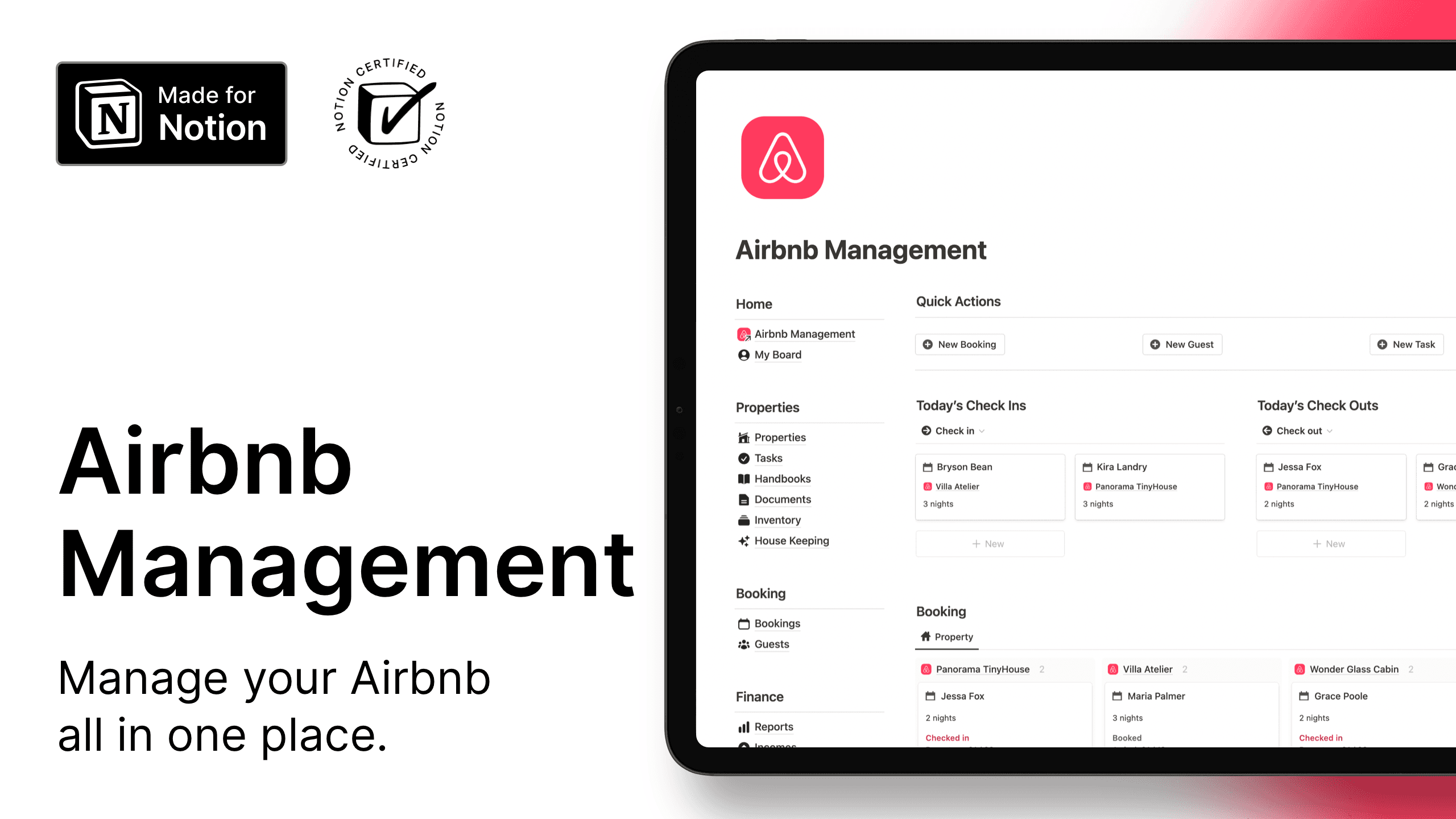The height and width of the screenshot is (819, 1456).
Task: Toggle Documents in Properties menu
Action: point(782,499)
